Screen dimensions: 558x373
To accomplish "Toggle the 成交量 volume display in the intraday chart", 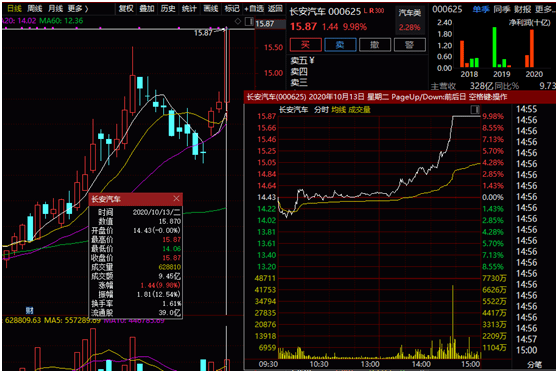I will coord(359,110).
